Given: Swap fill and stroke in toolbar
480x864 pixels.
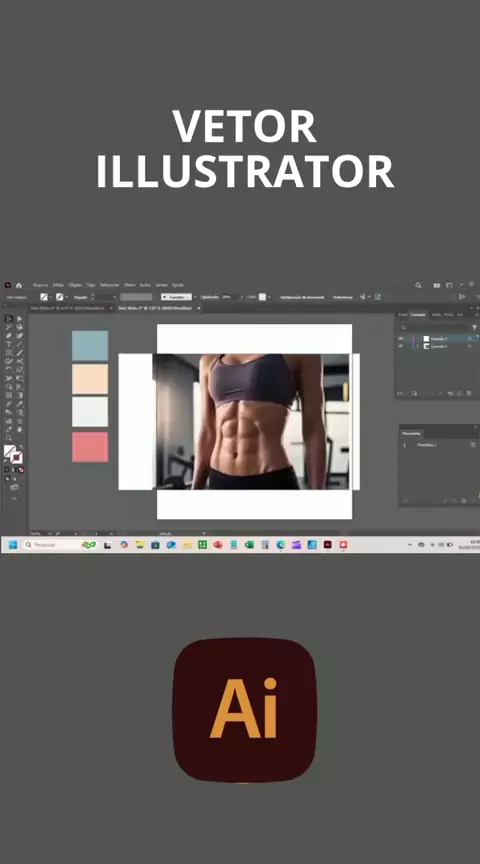Looking at the screenshot, I should 21,447.
